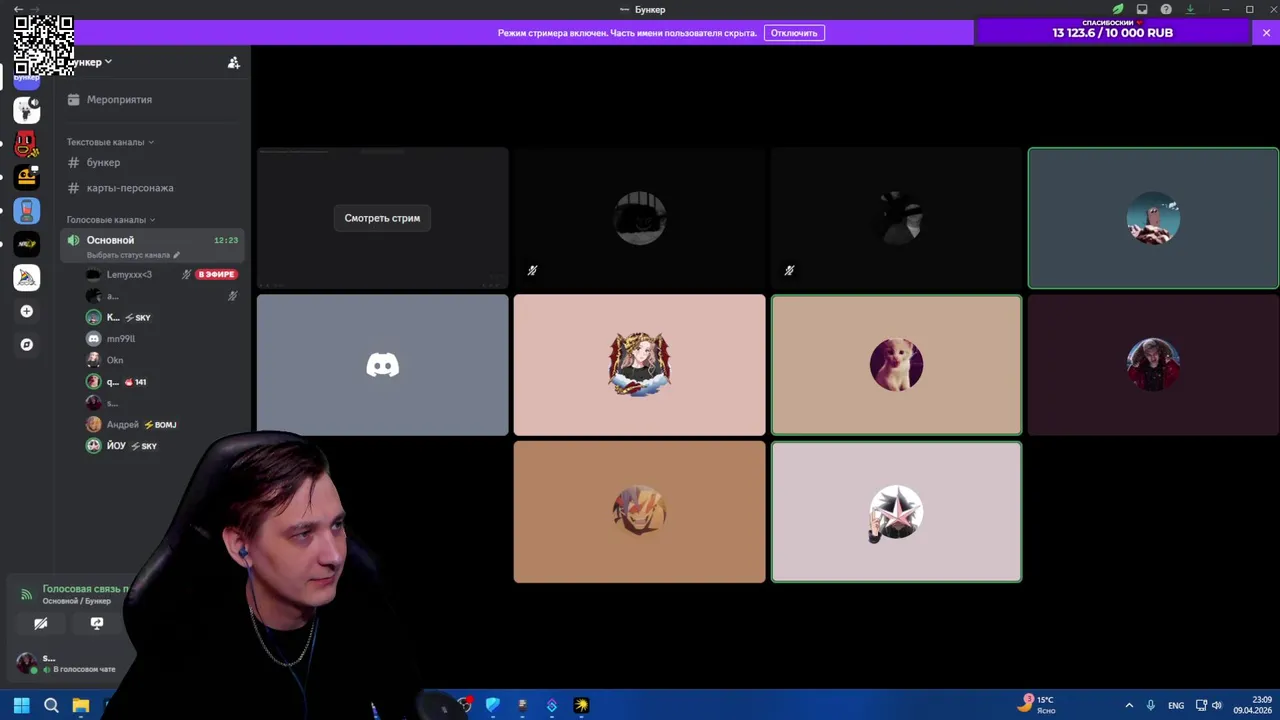Toggle camera in voice connection panel
Image resolution: width=1280 pixels, height=720 pixels.
click(40, 623)
